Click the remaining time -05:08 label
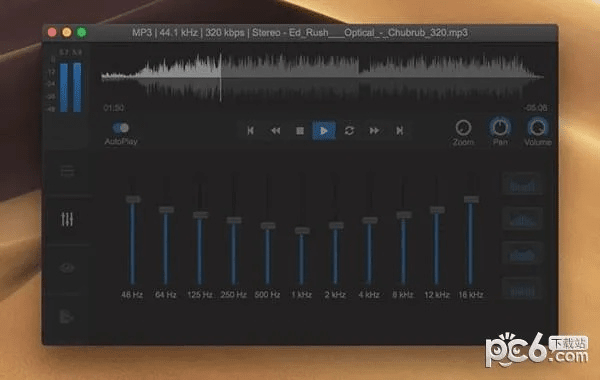 point(536,108)
